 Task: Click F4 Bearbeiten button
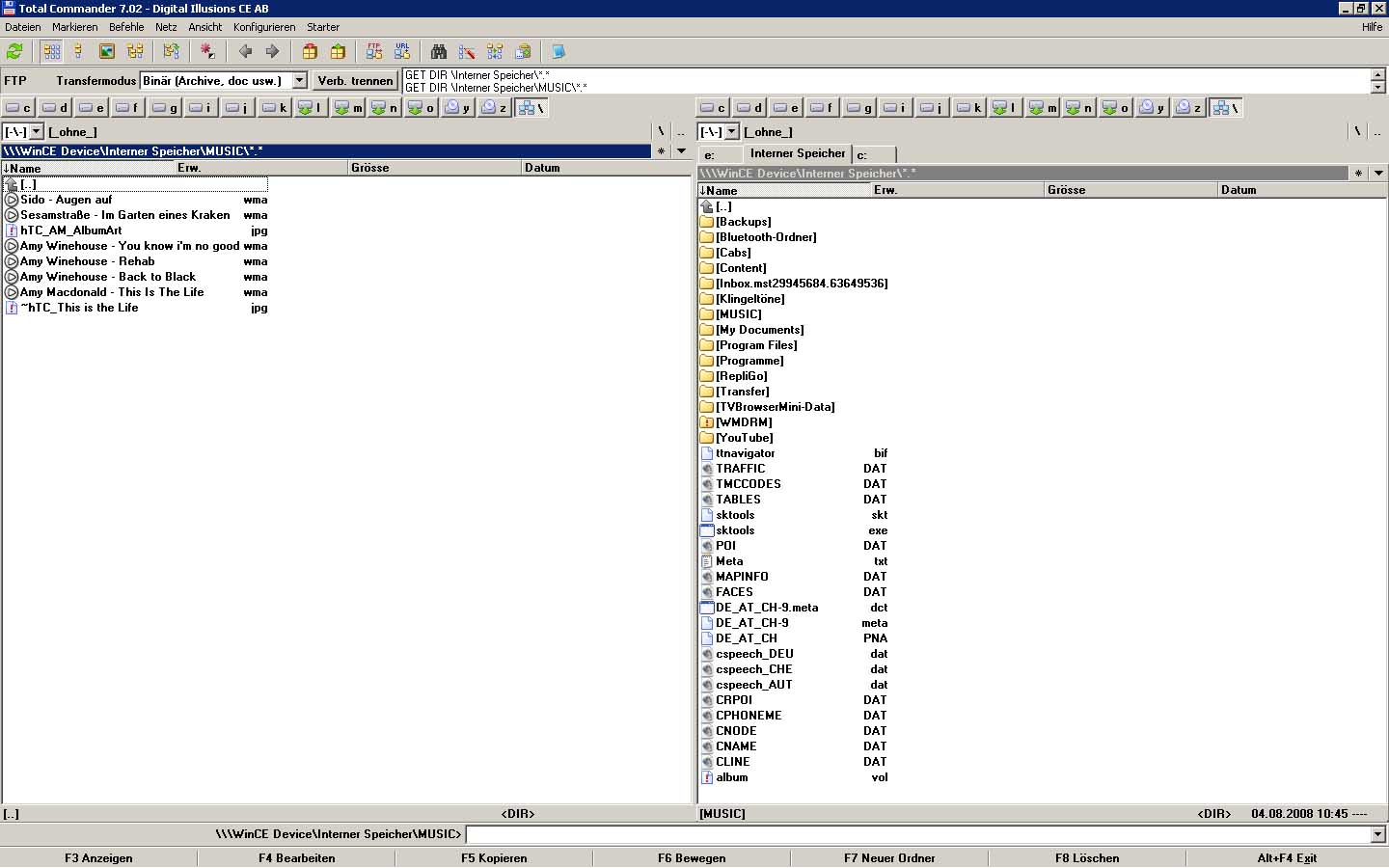coord(297,858)
